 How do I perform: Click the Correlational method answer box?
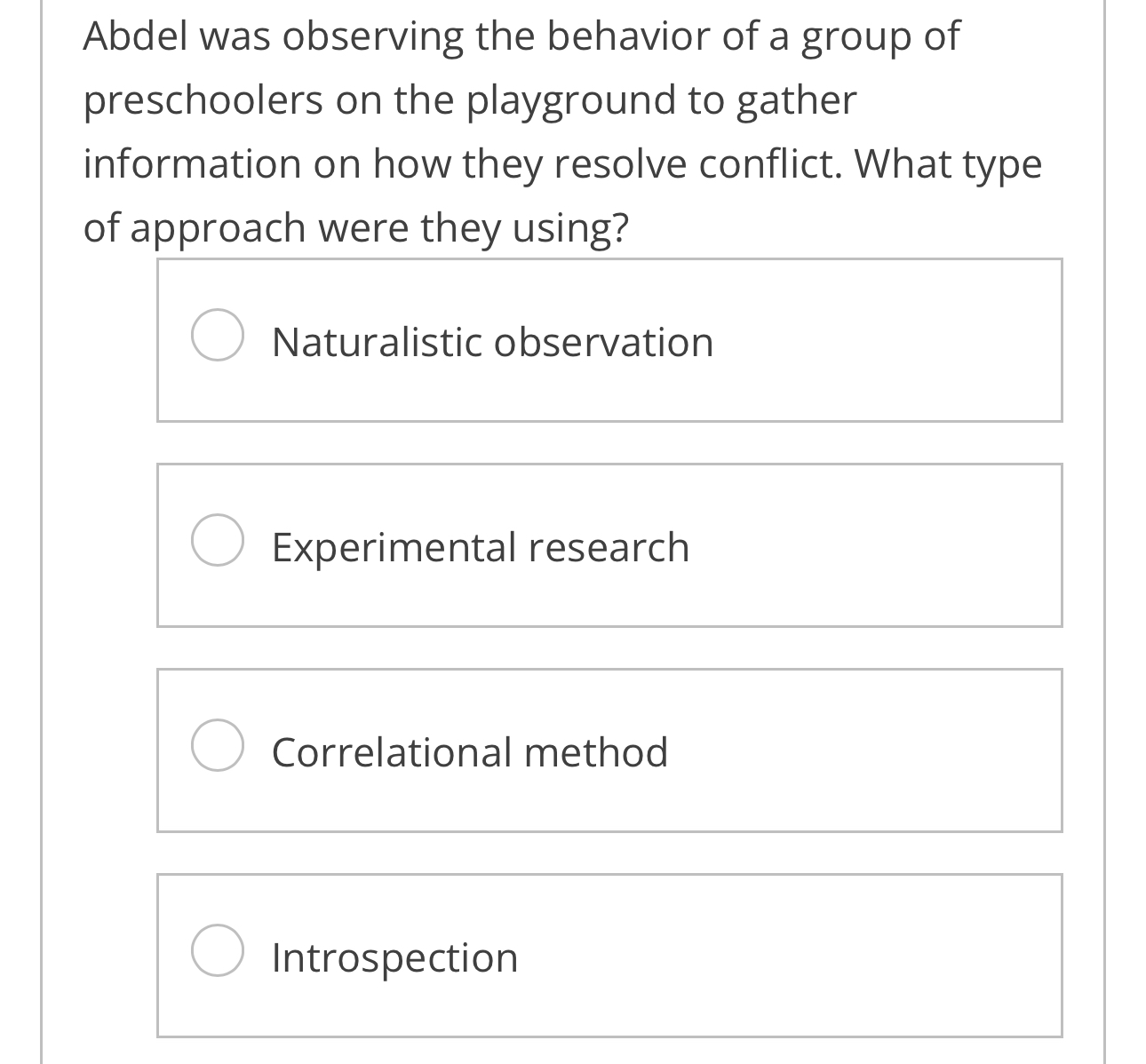[609, 750]
